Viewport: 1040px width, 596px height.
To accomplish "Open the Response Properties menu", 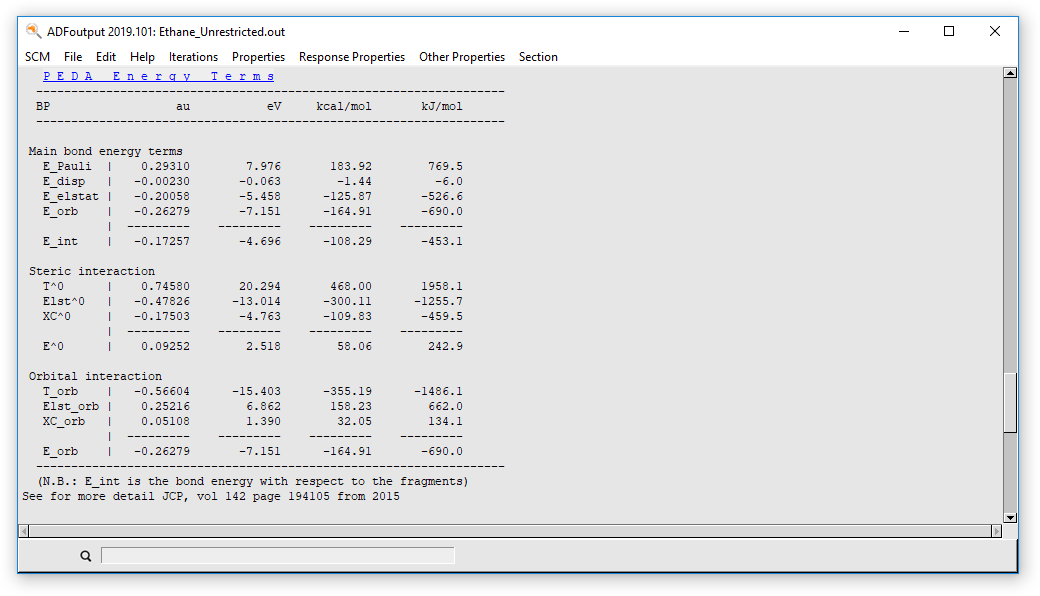I will click(351, 57).
